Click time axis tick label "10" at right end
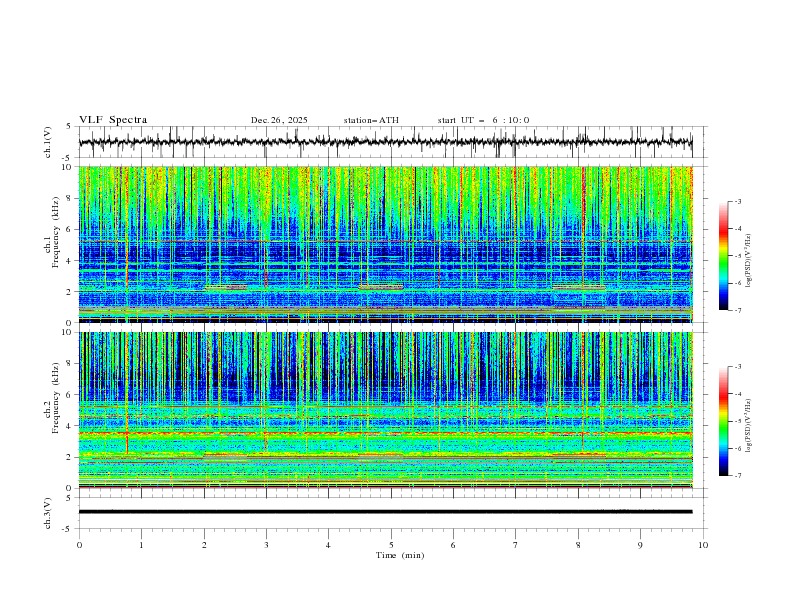The height and width of the screenshot is (612, 792). tap(703, 545)
